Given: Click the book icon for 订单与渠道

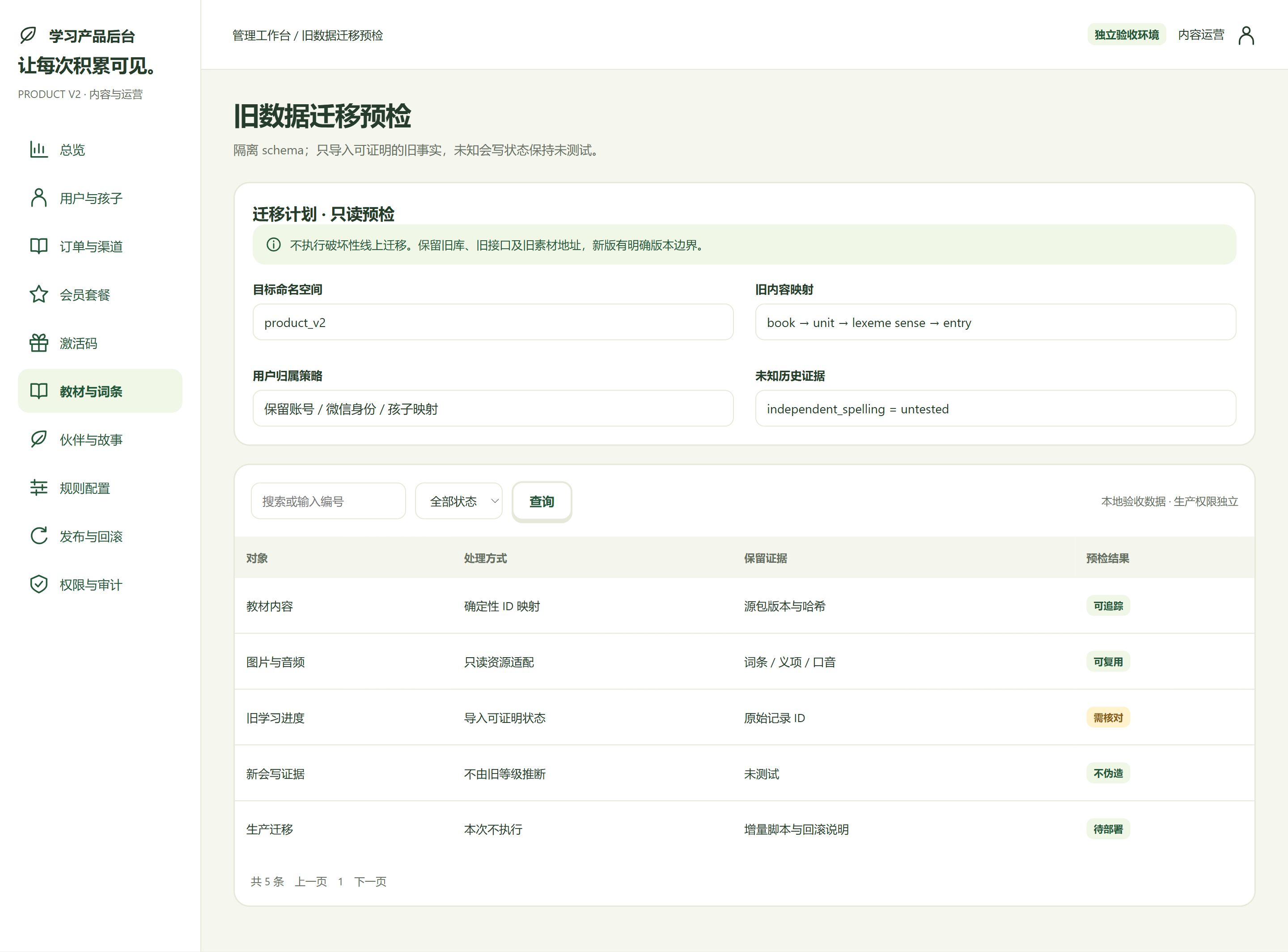Looking at the screenshot, I should [38, 246].
